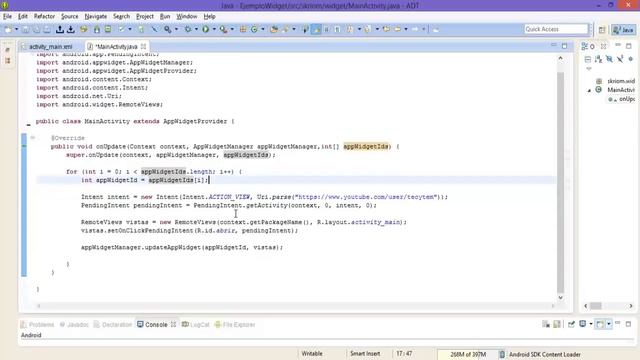Open dropdown next to Search magnifier icon

click(x=293, y=29)
